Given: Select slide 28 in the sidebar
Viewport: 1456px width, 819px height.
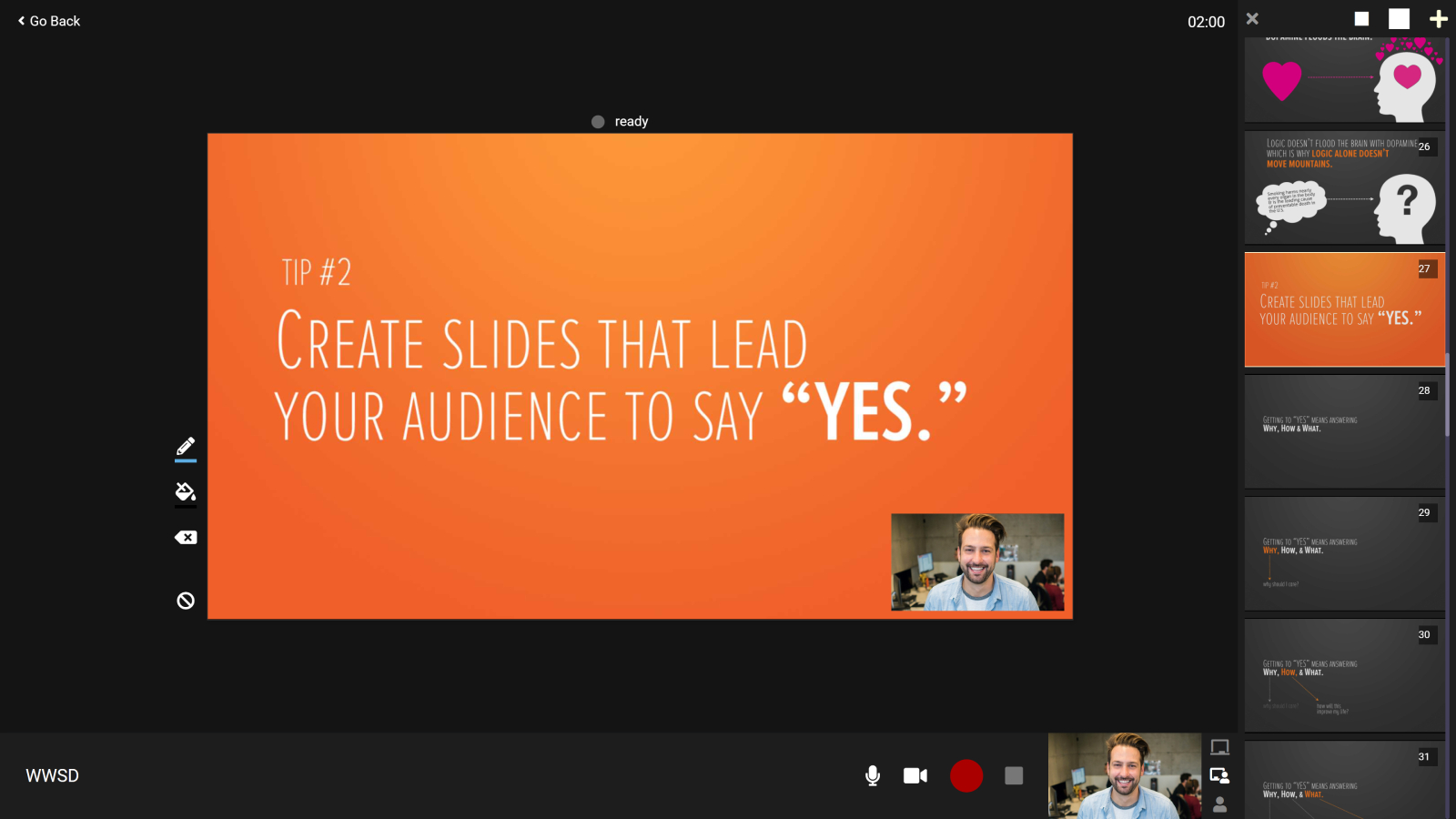Looking at the screenshot, I should tap(1344, 430).
